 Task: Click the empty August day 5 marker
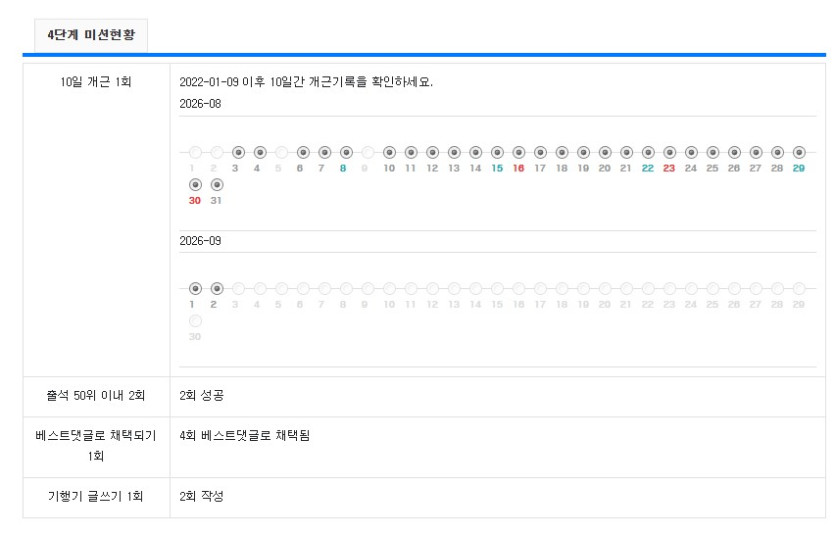[282, 153]
